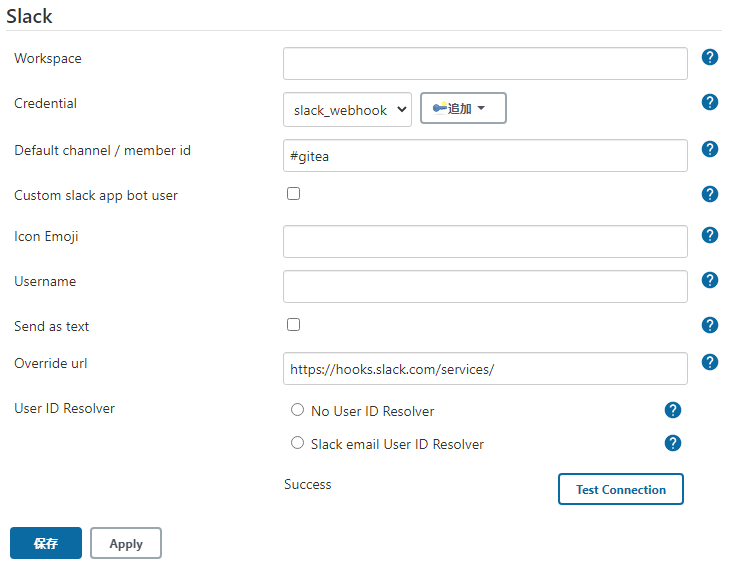Show help for Override url field
The width and height of the screenshot is (732, 570).
point(710,362)
